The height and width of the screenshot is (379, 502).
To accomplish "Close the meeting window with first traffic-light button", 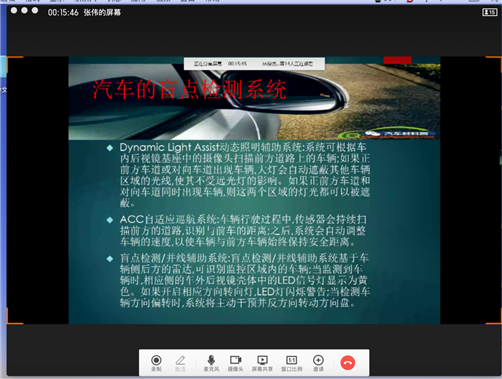I will click(14, 10).
